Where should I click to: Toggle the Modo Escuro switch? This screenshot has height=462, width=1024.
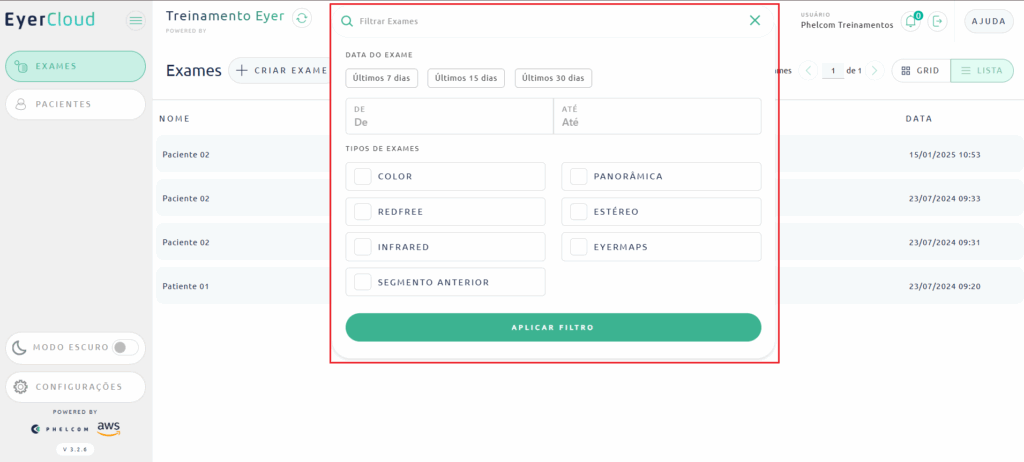(x=125, y=348)
